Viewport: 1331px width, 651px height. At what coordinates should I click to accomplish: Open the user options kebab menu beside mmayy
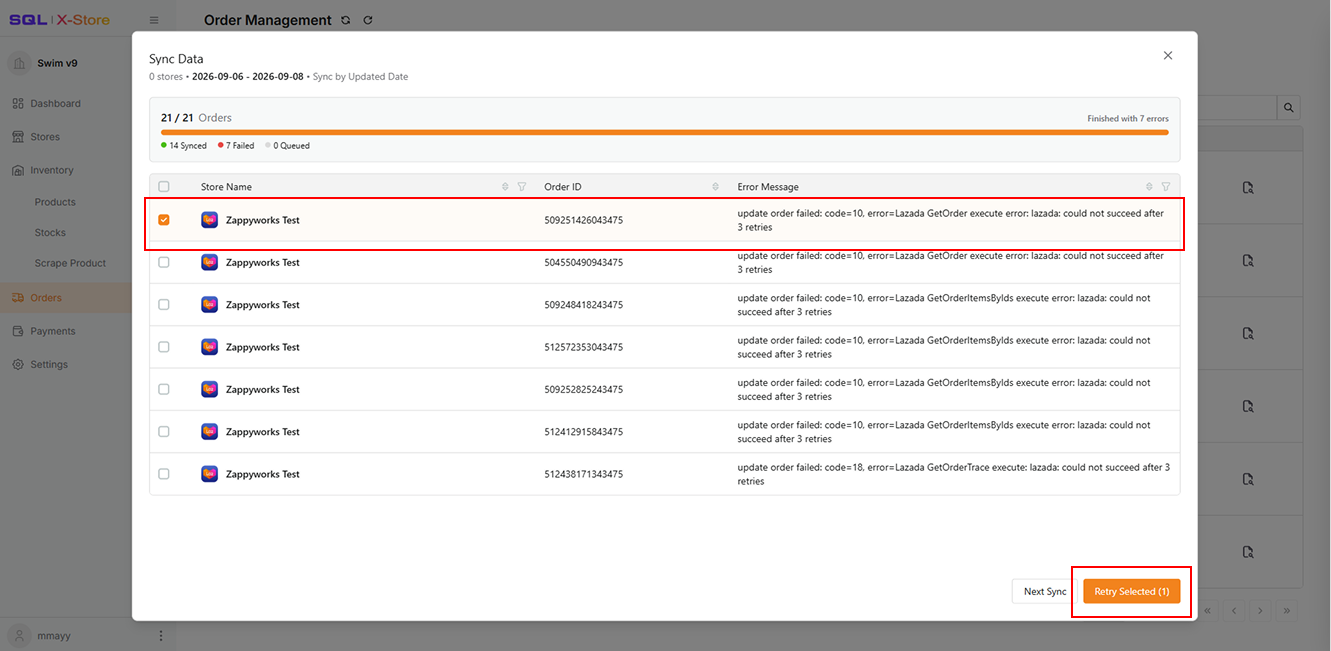[x=161, y=635]
